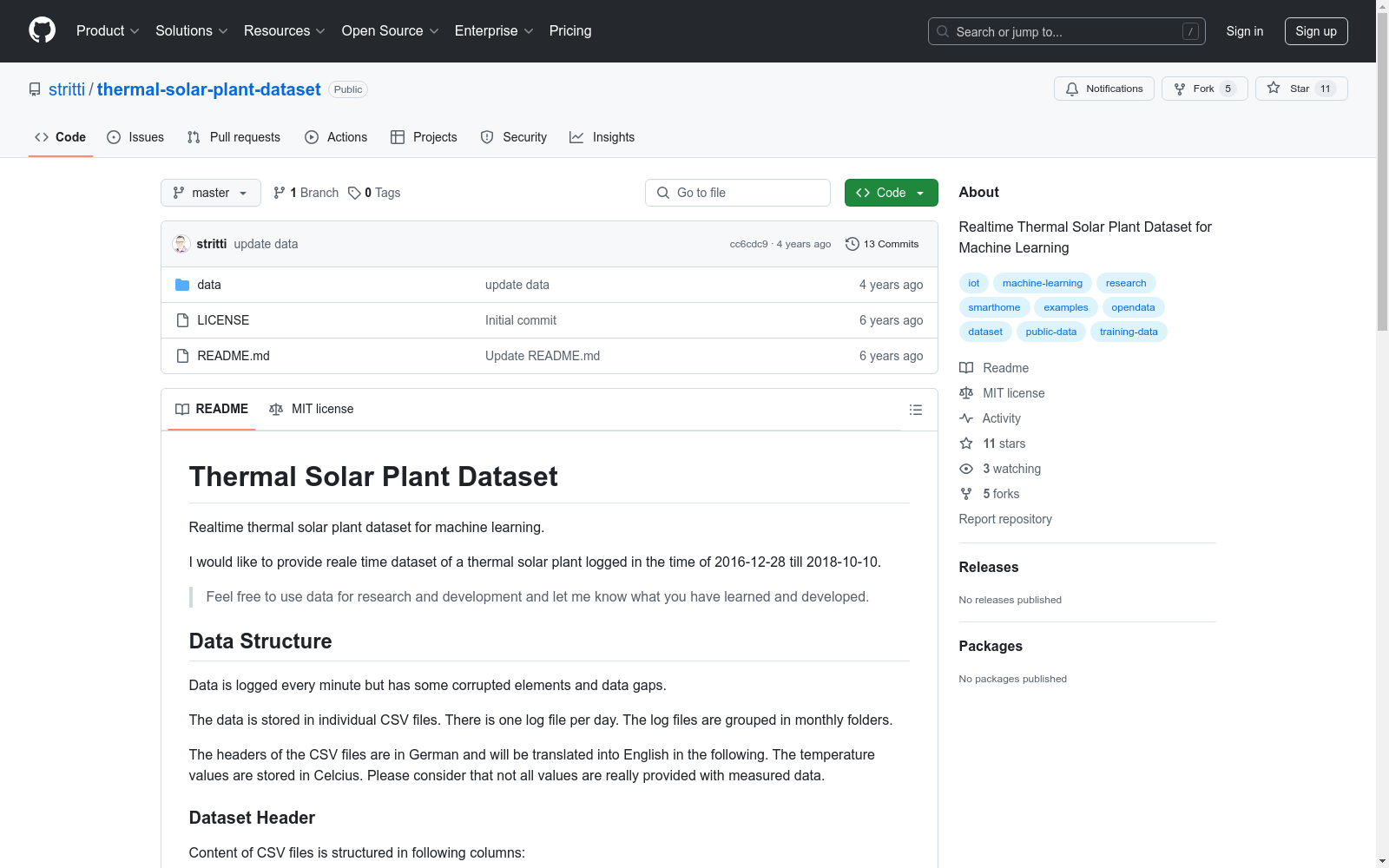Focus the Go to file search field
The height and width of the screenshot is (868, 1389).
click(x=738, y=193)
